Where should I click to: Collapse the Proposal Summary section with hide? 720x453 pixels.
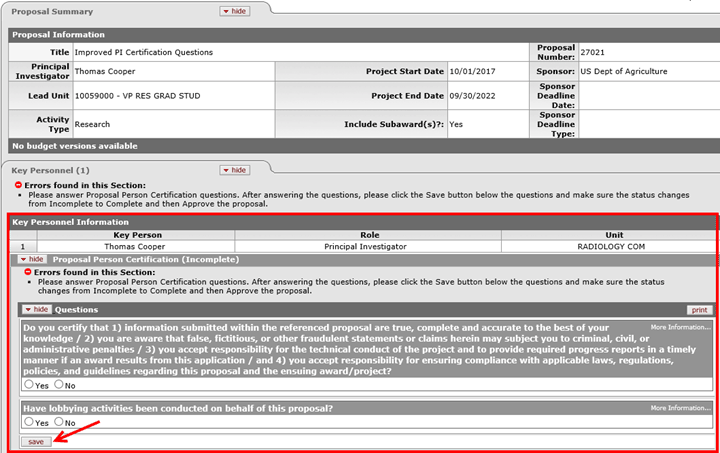[x=235, y=11]
